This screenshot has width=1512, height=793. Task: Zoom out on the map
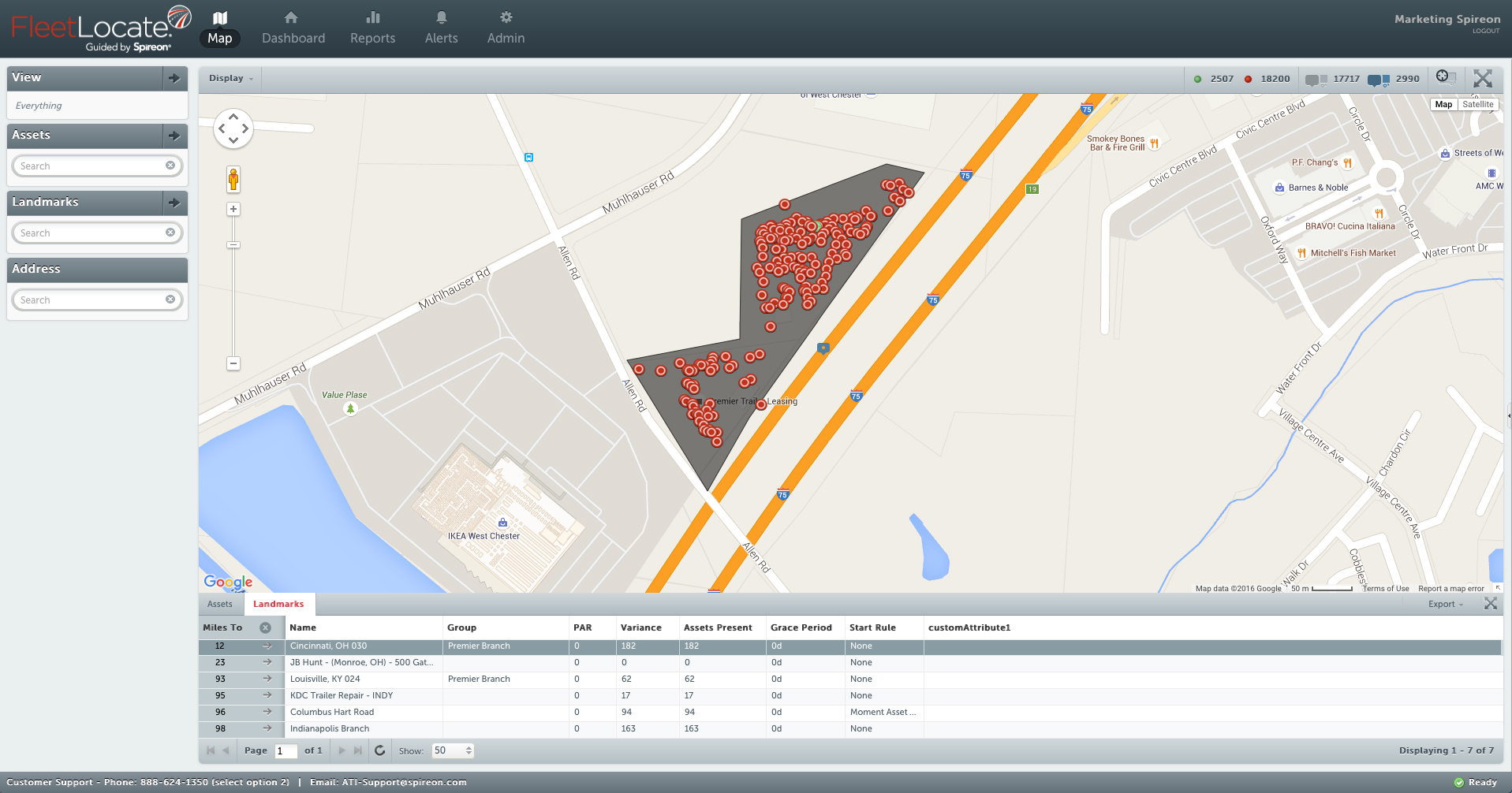pyautogui.click(x=233, y=363)
